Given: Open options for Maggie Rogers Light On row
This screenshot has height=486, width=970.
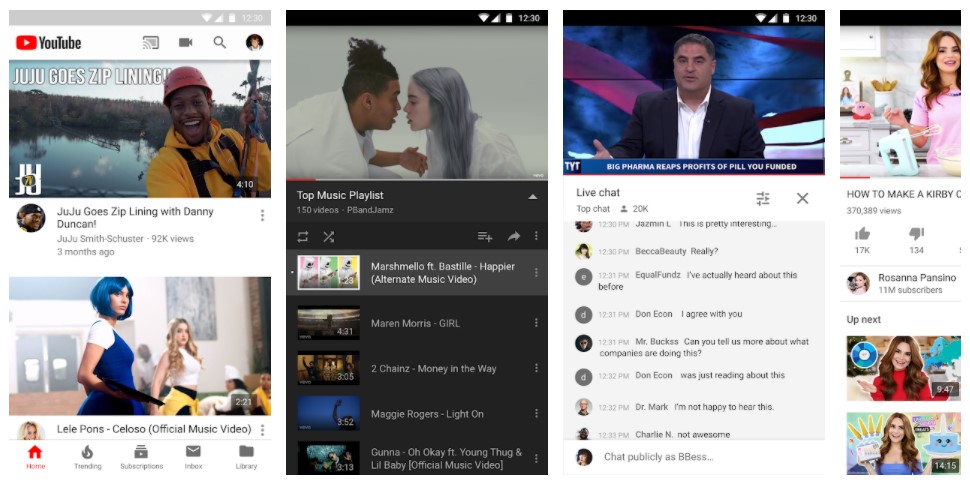Looking at the screenshot, I should tap(536, 414).
